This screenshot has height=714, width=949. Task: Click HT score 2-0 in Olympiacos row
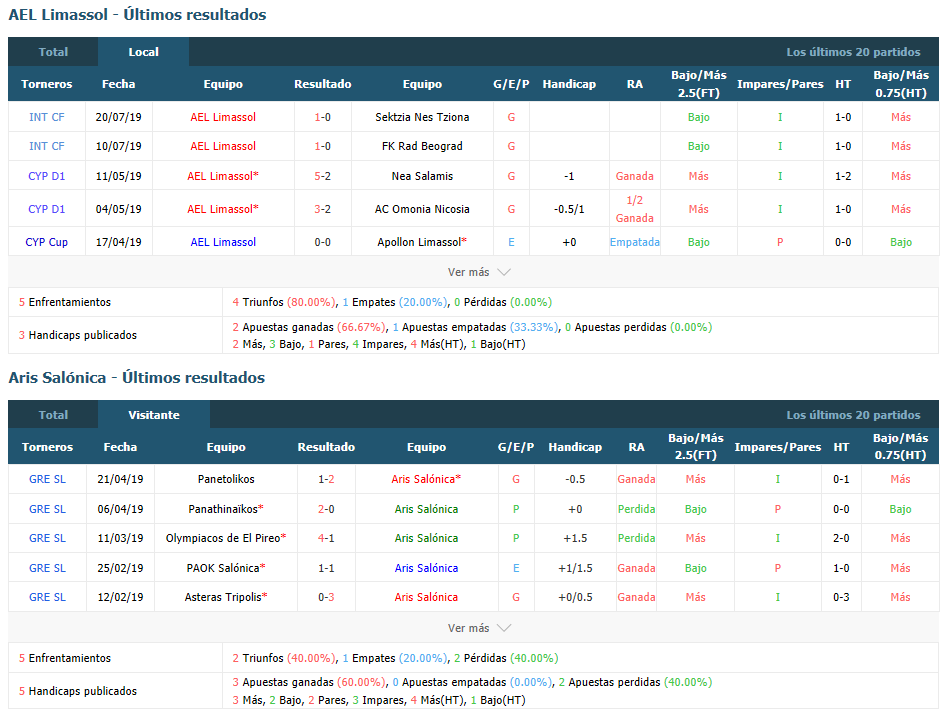coord(841,539)
